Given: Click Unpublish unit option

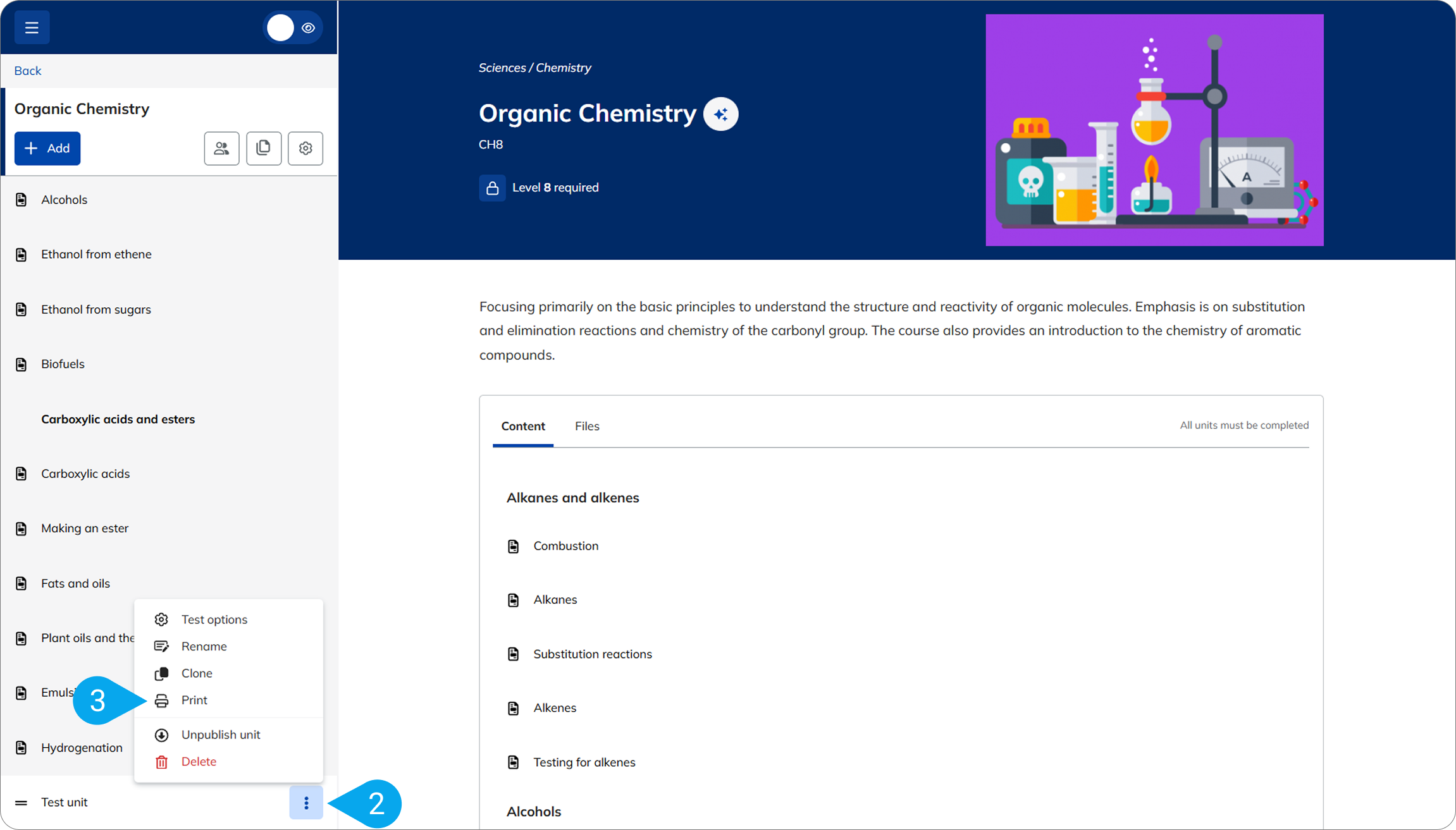Looking at the screenshot, I should point(220,735).
